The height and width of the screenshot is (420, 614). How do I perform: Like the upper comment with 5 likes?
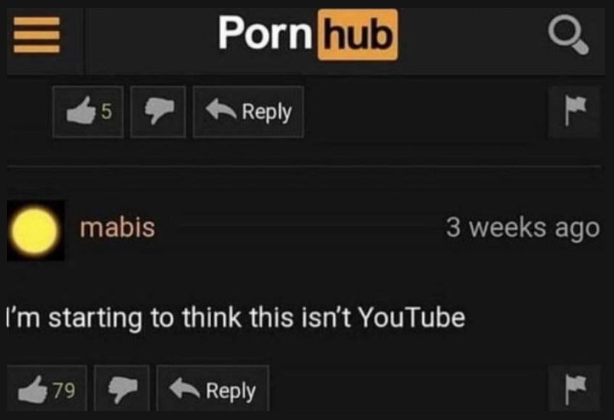tap(88, 112)
